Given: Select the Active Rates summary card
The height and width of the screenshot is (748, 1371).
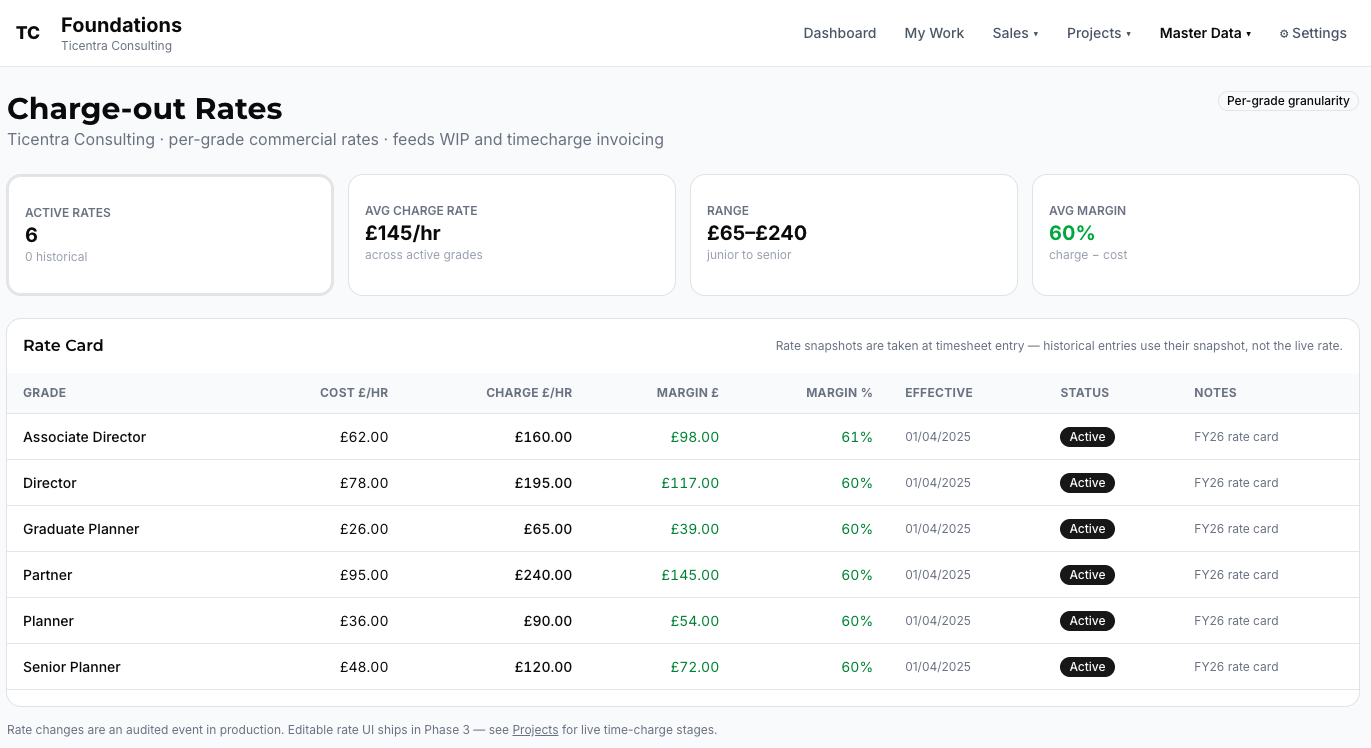Looking at the screenshot, I should (170, 235).
